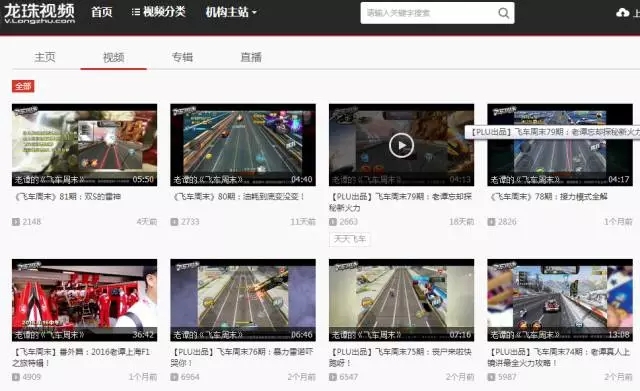This screenshot has width=640, height=391.
Task: Click the view count icon beside 5987
Action: coord(491,377)
